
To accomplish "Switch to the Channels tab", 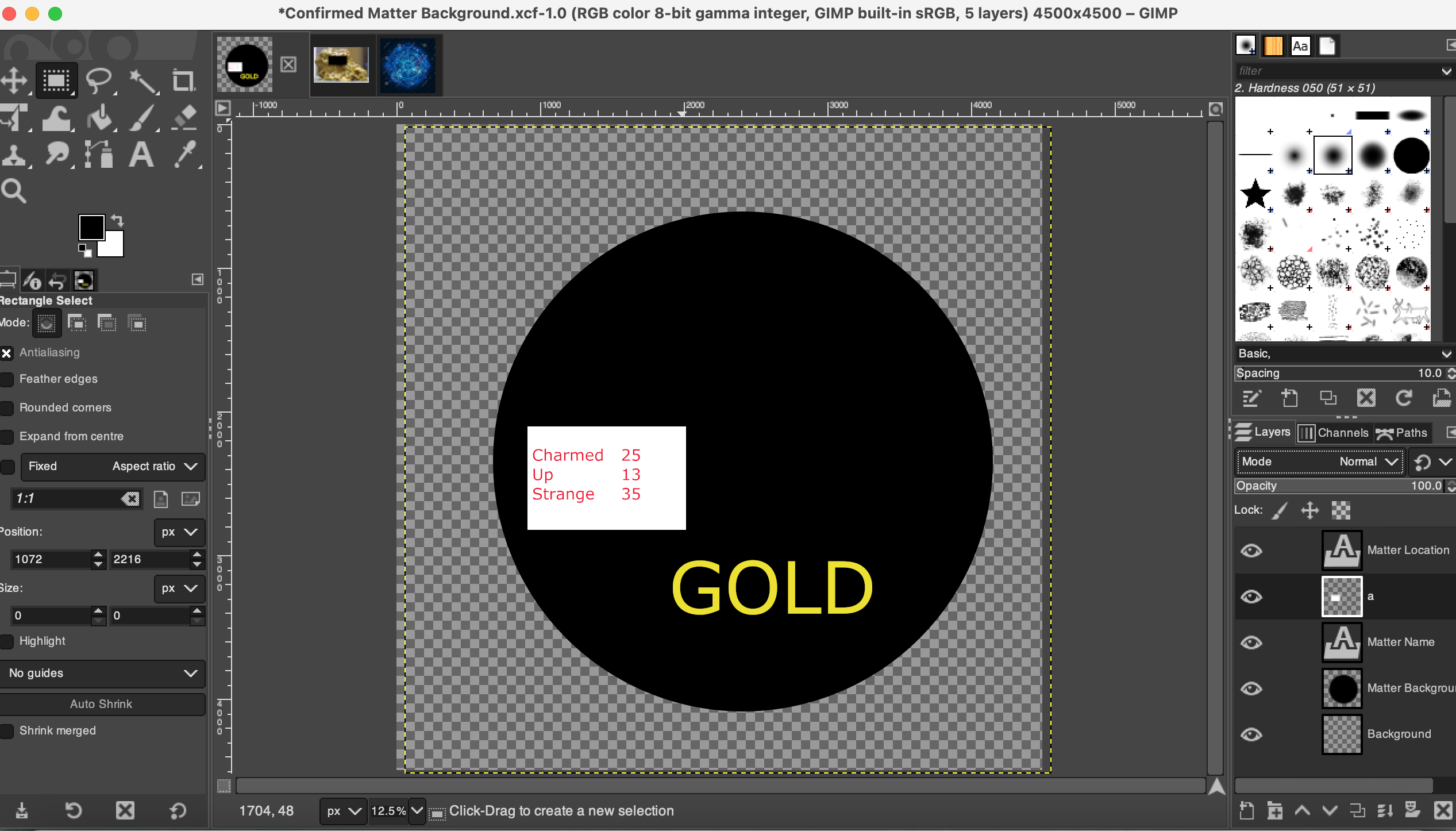I will (1335, 433).
